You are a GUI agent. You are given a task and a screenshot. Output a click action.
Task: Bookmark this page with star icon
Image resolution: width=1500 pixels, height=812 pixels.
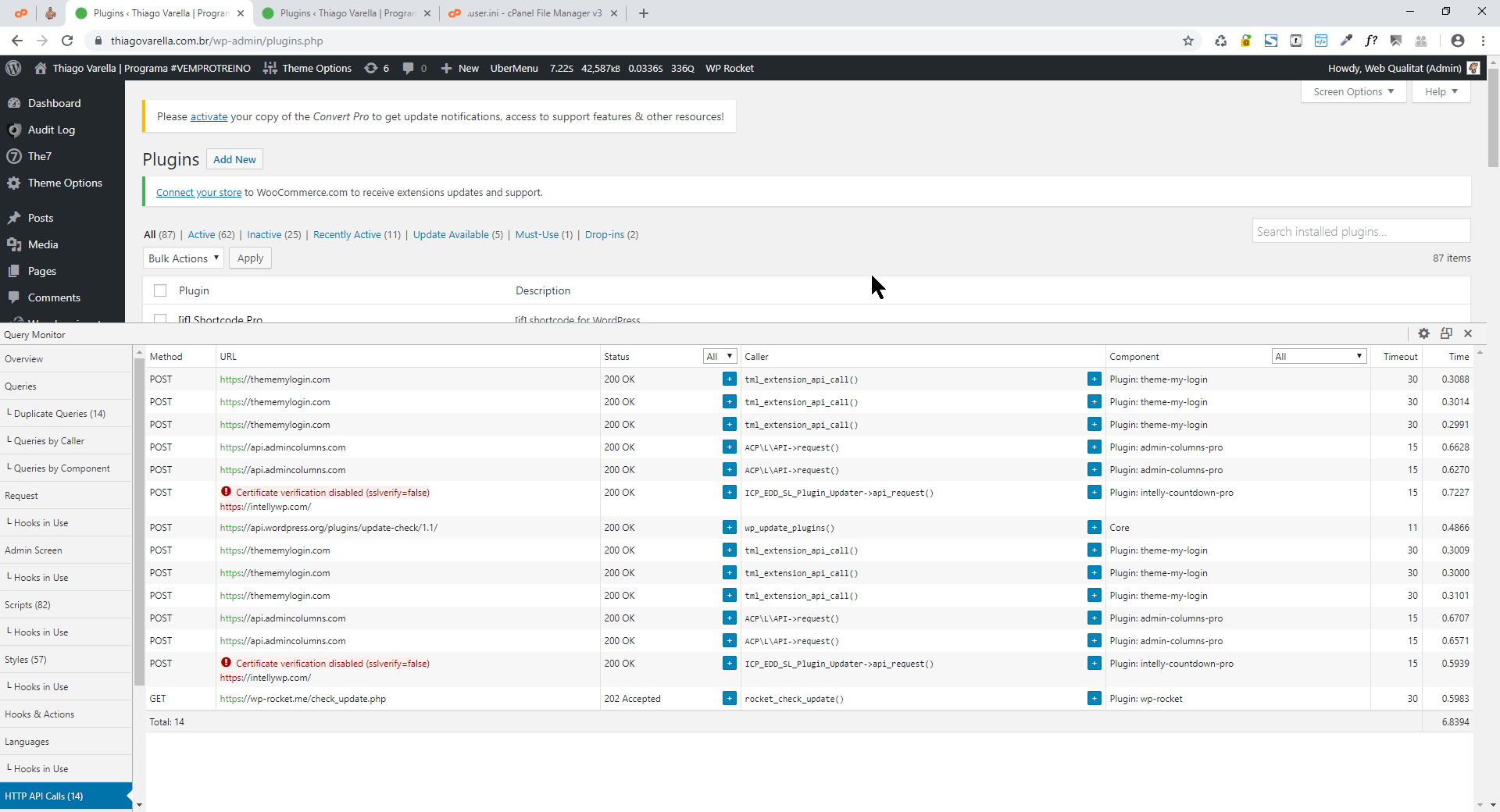1187,41
